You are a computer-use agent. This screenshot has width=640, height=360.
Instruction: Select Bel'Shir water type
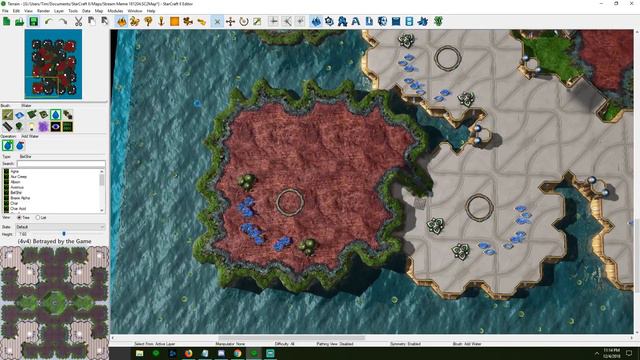point(16,193)
